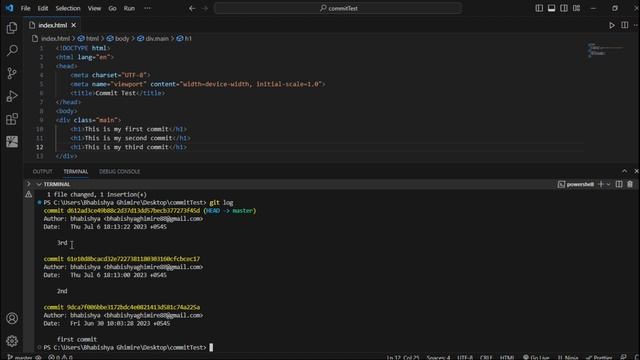Toggle the secondary side bar
The image size is (640, 360).
(x=564, y=8)
